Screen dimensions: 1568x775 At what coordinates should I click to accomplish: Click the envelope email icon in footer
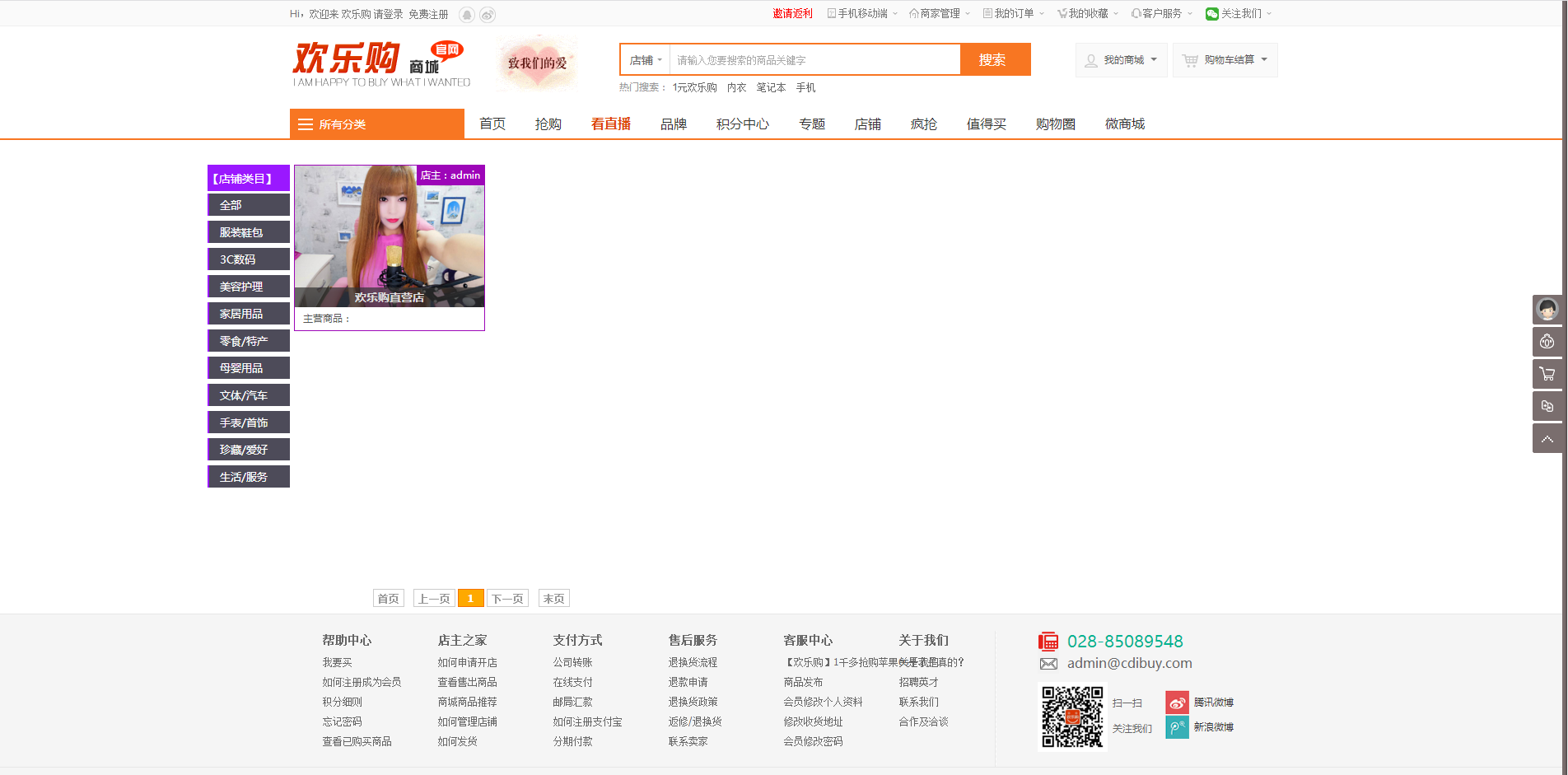click(1048, 664)
